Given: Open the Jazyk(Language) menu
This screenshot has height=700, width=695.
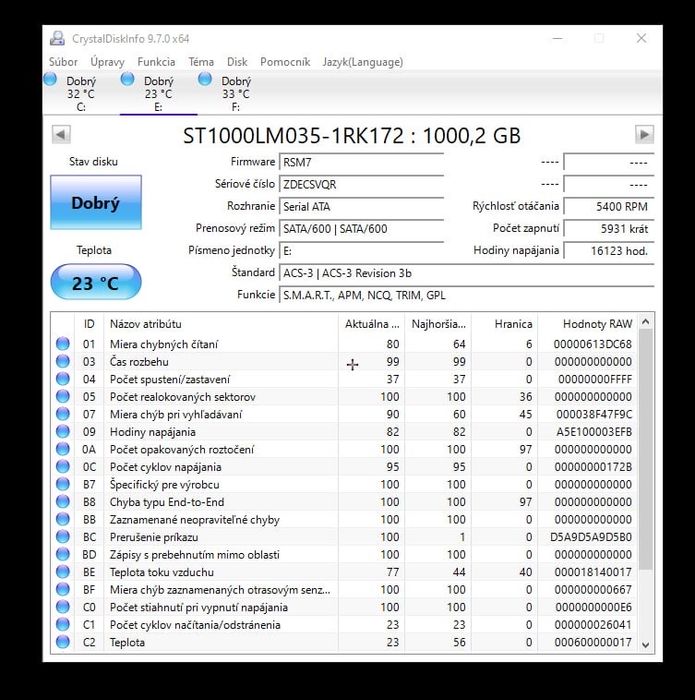Looking at the screenshot, I should [x=362, y=62].
